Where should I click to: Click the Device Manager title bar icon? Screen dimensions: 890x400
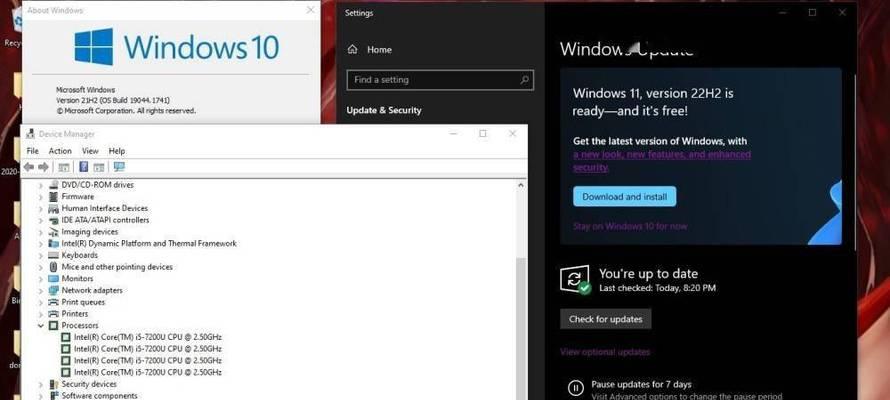tap(30, 134)
